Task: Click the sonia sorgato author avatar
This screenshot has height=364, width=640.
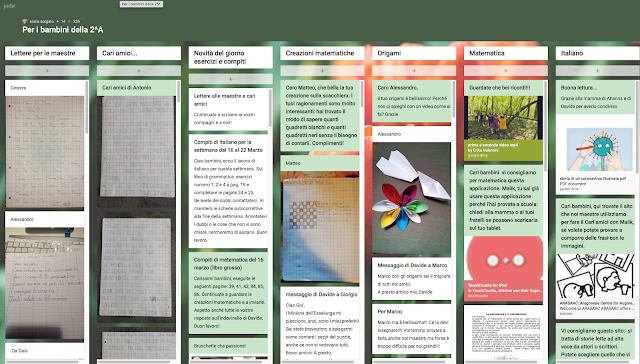Action: click(x=25, y=21)
